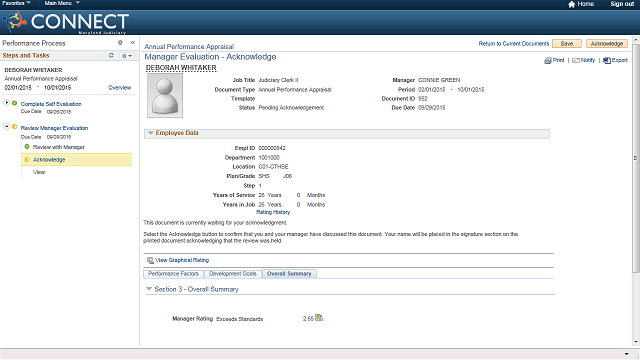
Task: Click the Home house icon
Action: click(571, 4)
